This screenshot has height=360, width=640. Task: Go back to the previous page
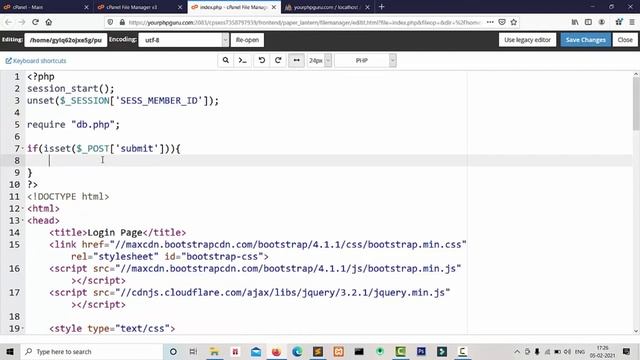pyautogui.click(x=9, y=22)
